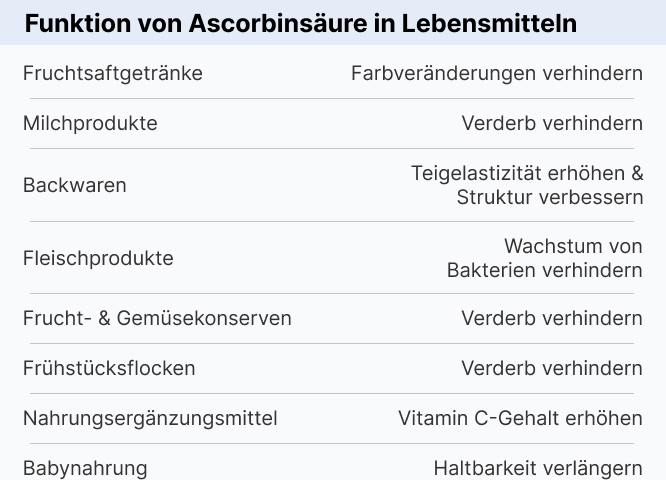Click 'Verderb verhindern' beside Frucht- & Gemüsekonserven
The height and width of the screenshot is (480, 666).
(552, 319)
